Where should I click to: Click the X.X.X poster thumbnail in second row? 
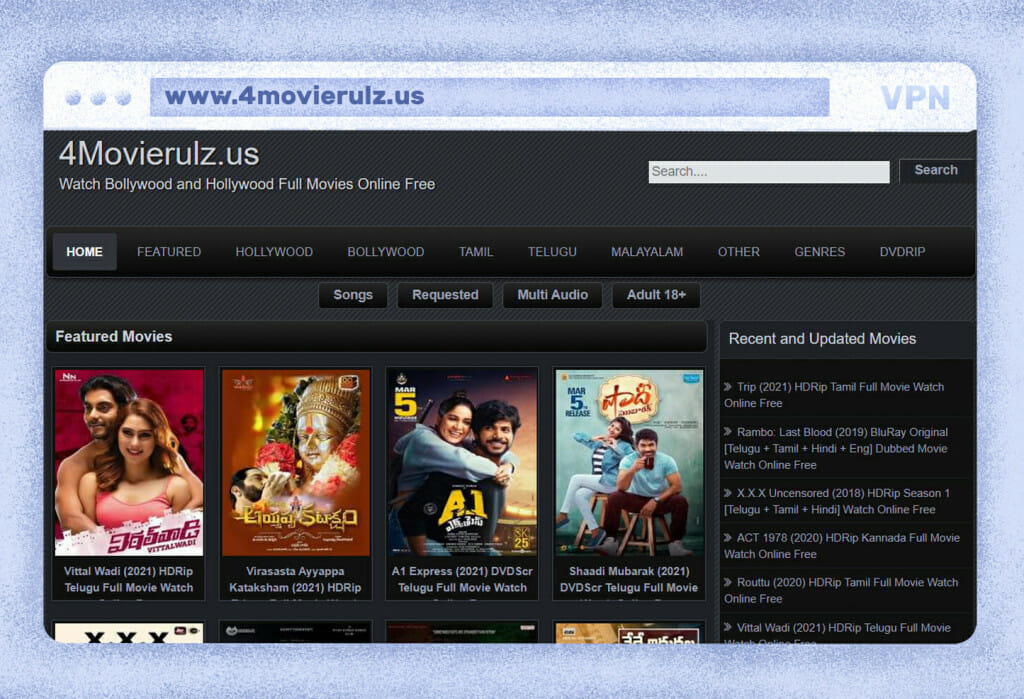[129, 633]
